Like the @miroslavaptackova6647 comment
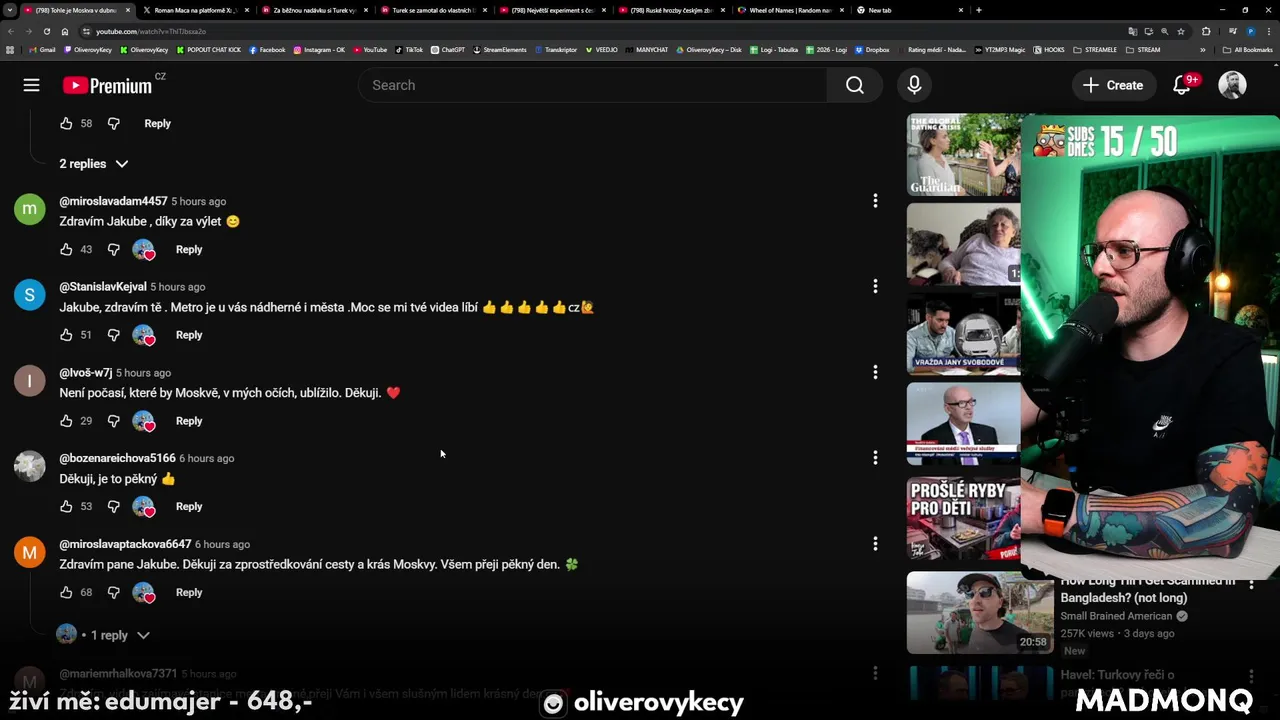This screenshot has height=720, width=1280. pyautogui.click(x=66, y=592)
